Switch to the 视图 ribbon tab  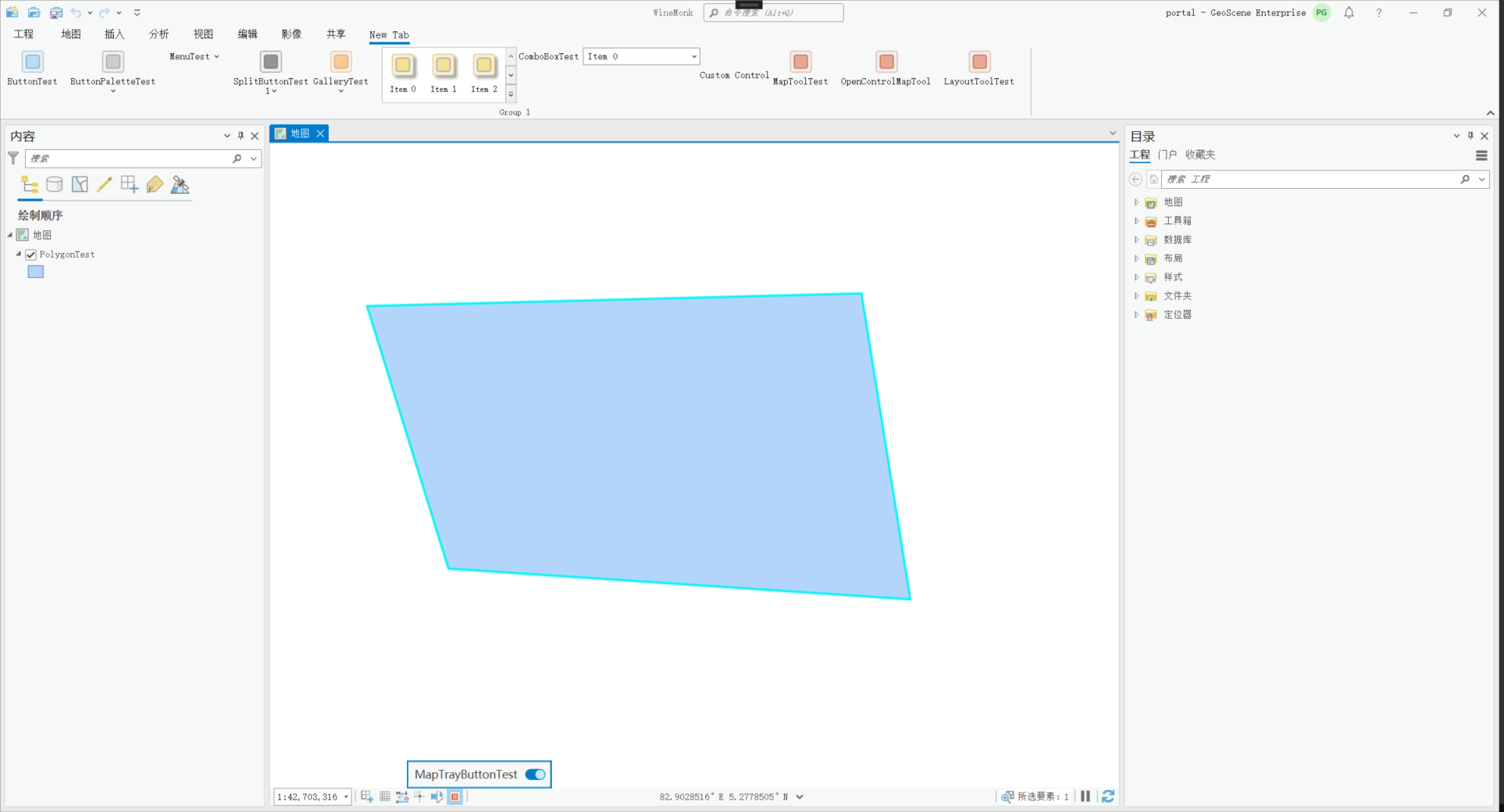point(204,34)
